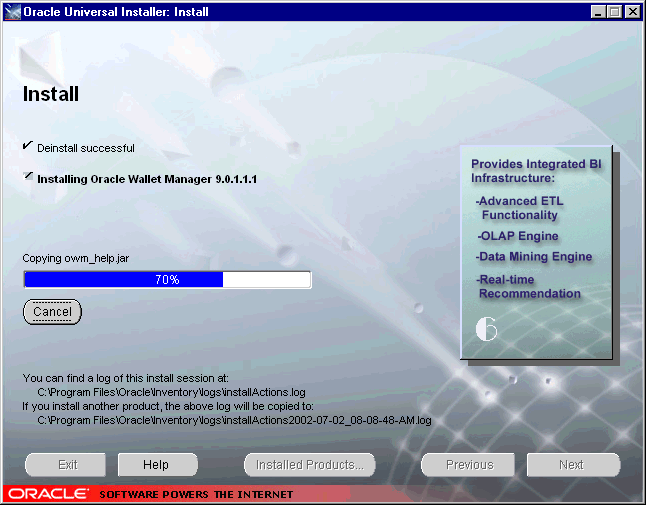This screenshot has width=646, height=505.
Task: Click 'Copying owm_help.jar' status text
Action: coord(76,258)
